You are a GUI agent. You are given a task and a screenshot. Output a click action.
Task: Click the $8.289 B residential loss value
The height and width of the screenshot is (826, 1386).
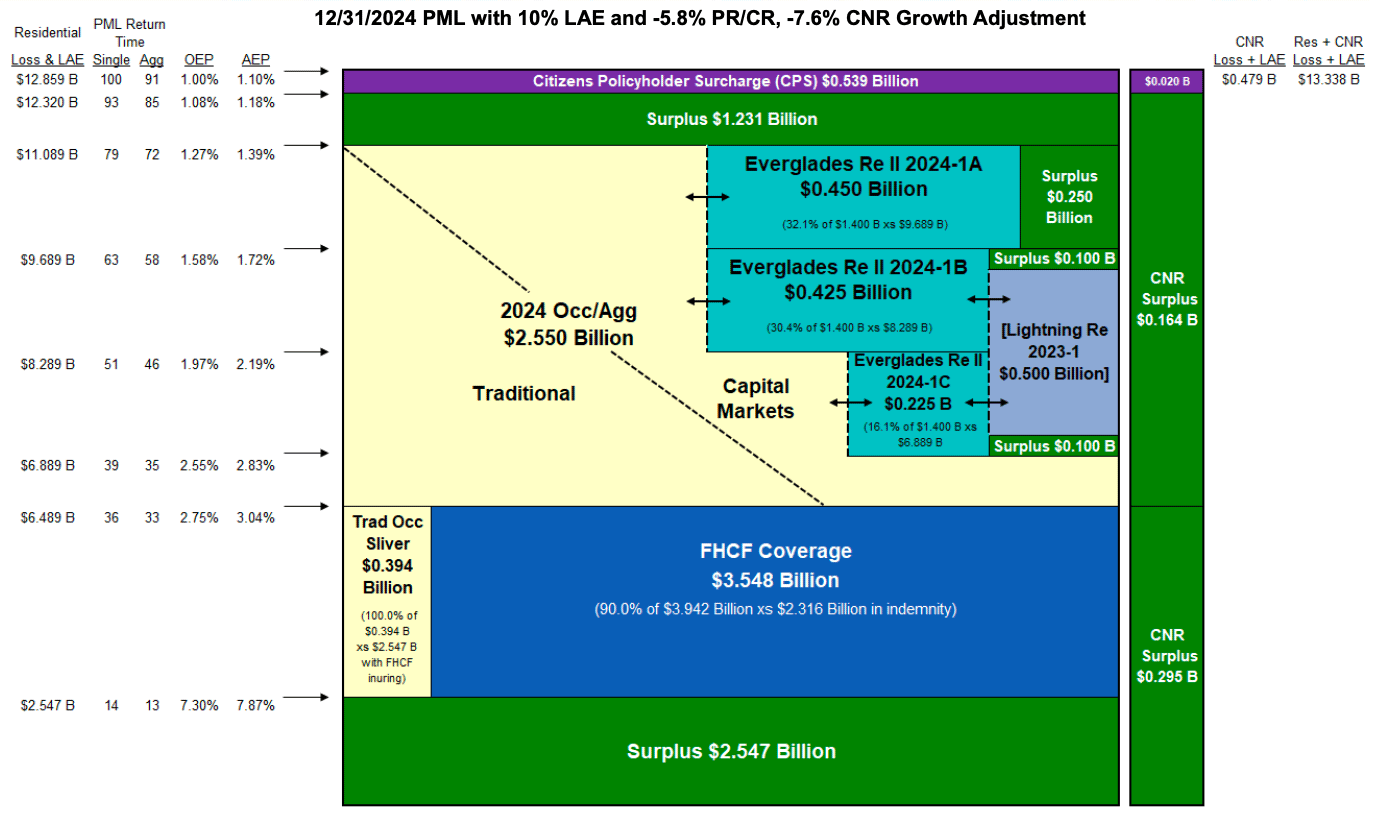47,364
